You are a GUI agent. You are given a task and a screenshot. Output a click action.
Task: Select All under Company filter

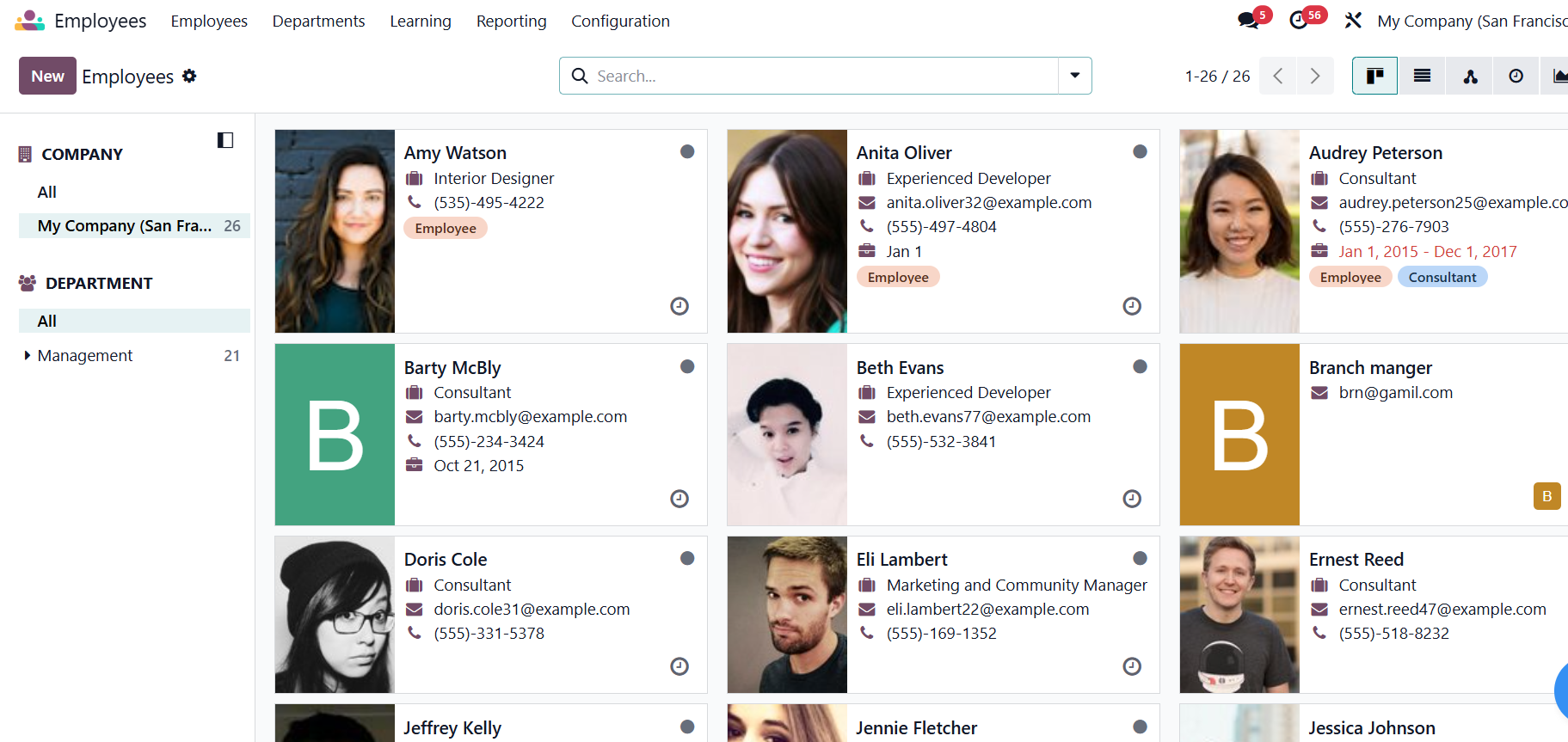(x=47, y=192)
